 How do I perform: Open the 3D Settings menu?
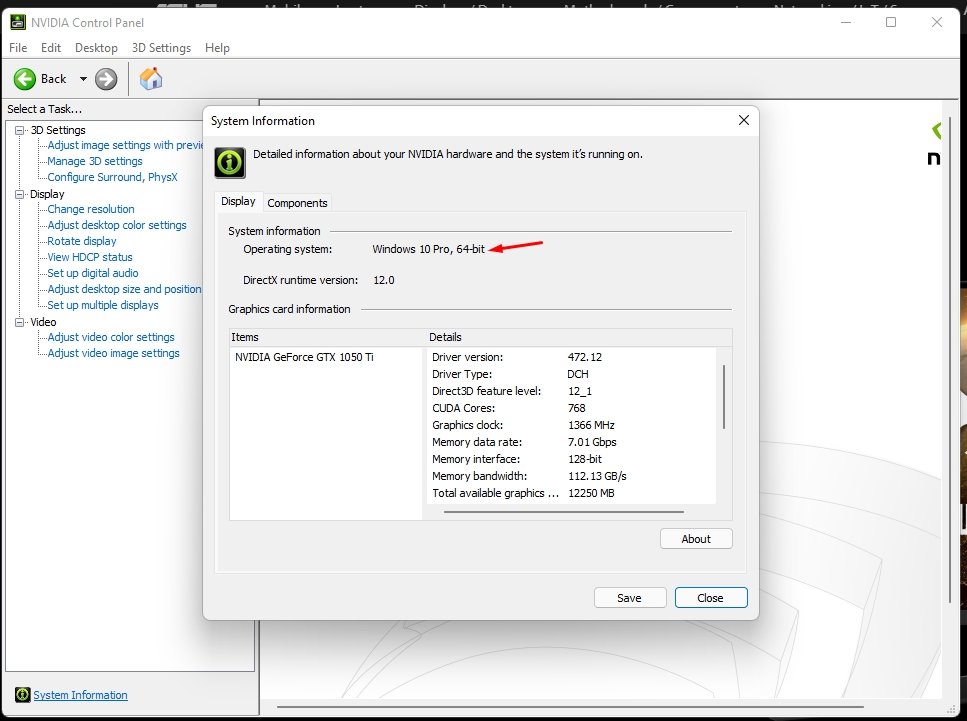point(161,47)
